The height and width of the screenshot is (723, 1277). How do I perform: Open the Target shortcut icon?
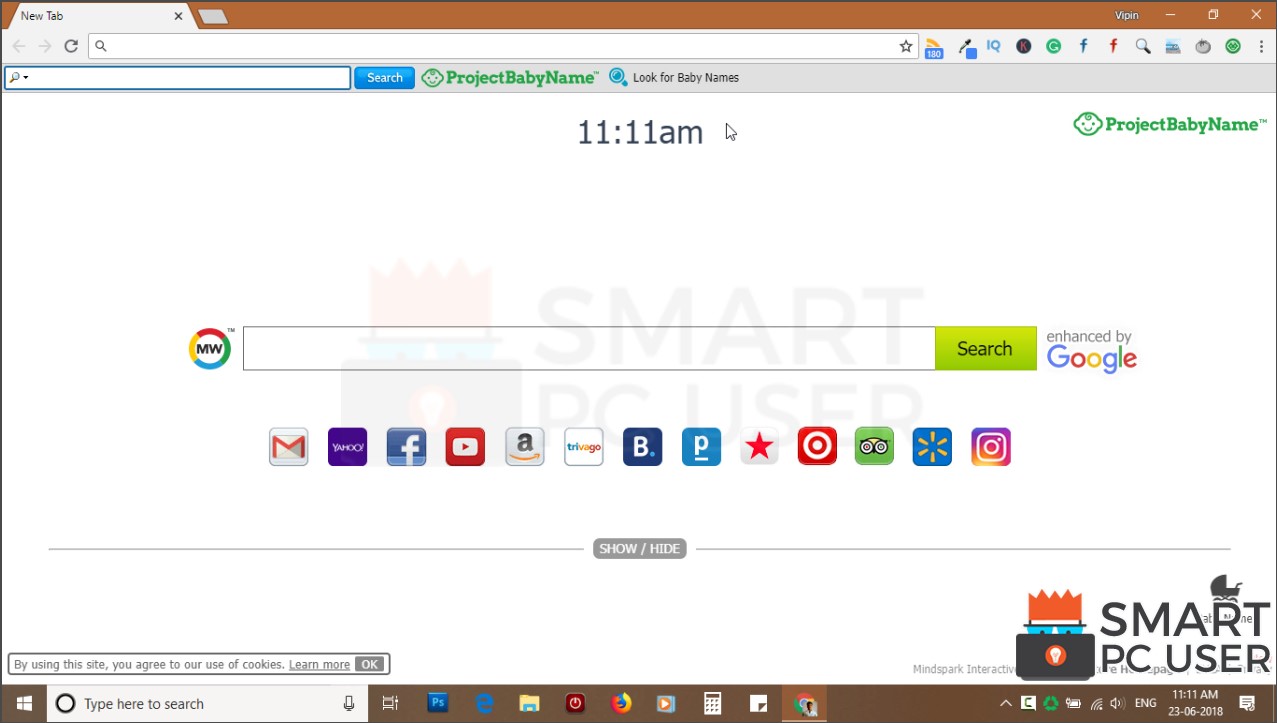pos(817,447)
